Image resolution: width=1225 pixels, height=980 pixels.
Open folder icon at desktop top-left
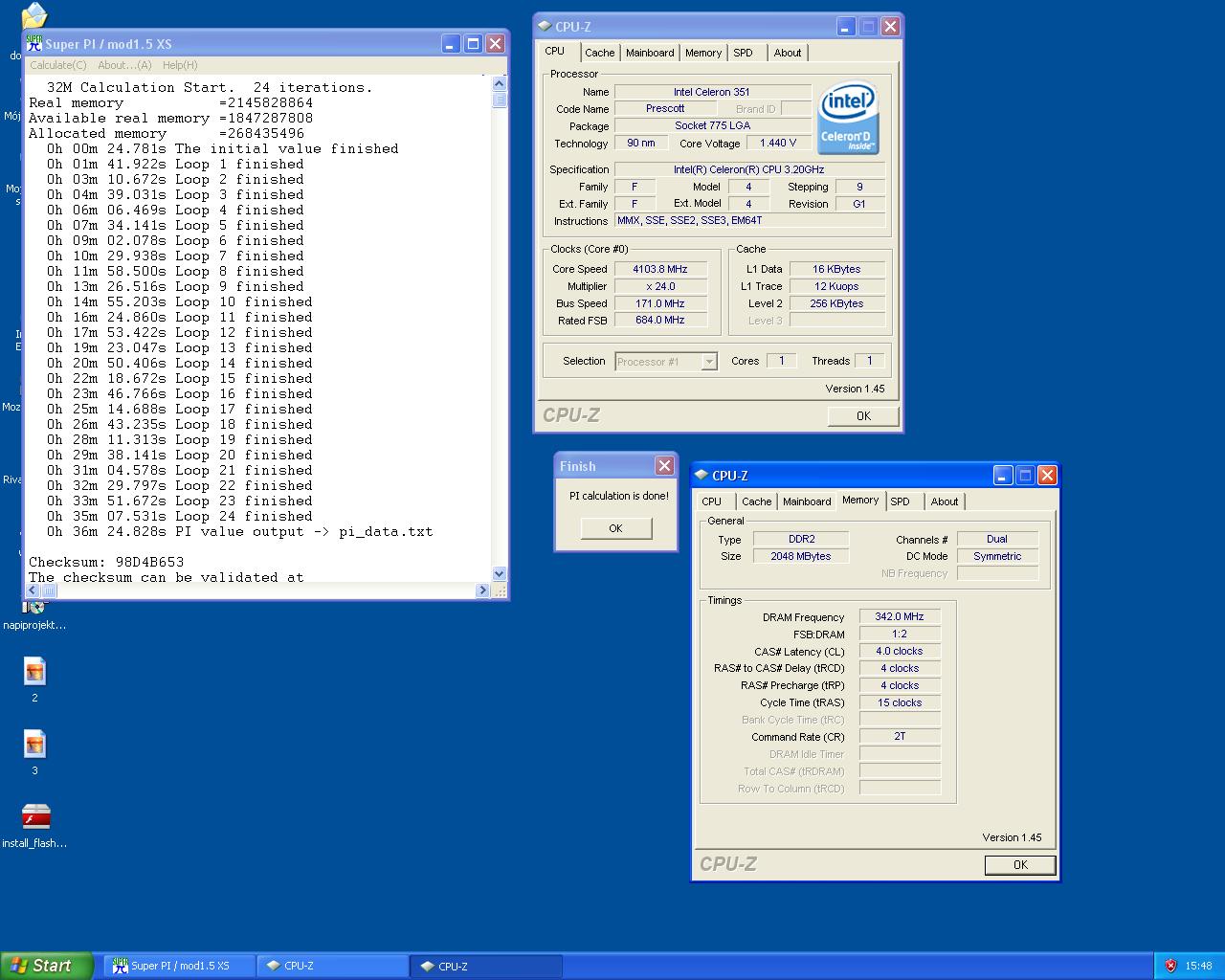click(x=33, y=14)
